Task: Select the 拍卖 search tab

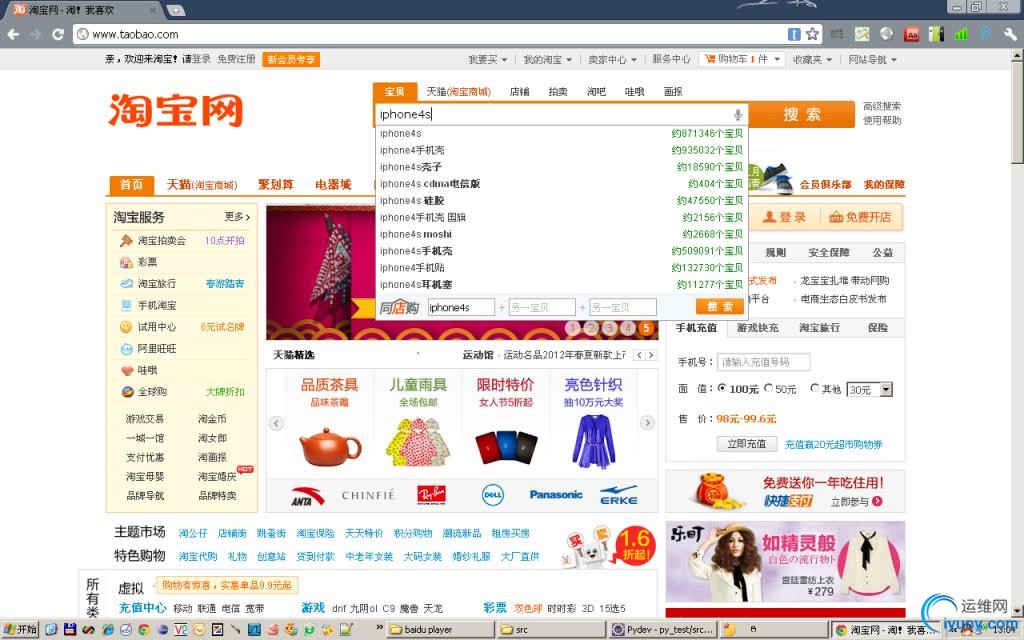Action: tap(558, 91)
